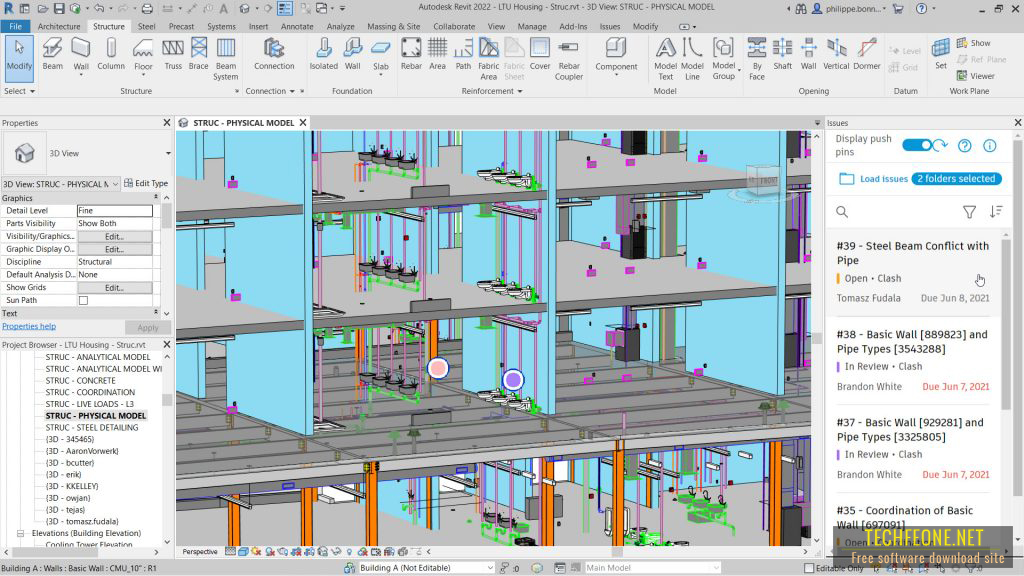Click the Model Group tool
Viewport: 1024px width, 576px height.
point(724,59)
